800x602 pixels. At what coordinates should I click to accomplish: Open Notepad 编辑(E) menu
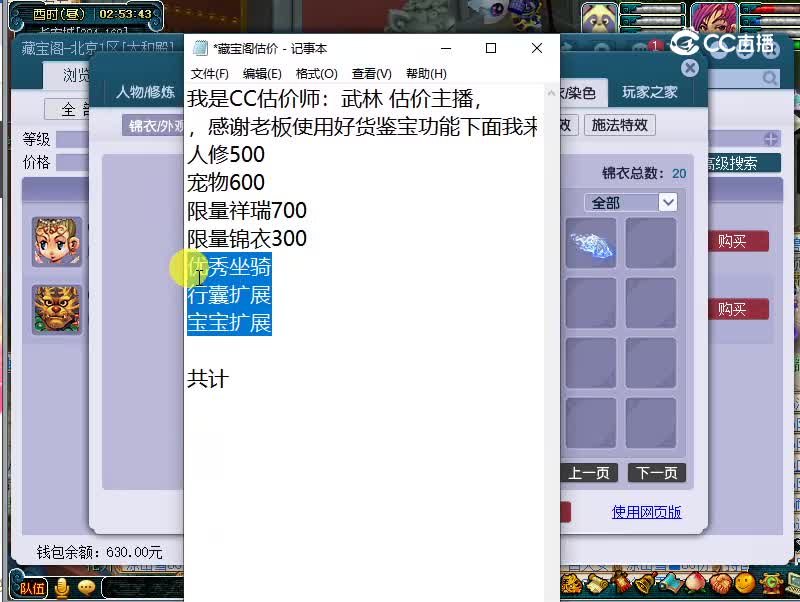(262, 74)
